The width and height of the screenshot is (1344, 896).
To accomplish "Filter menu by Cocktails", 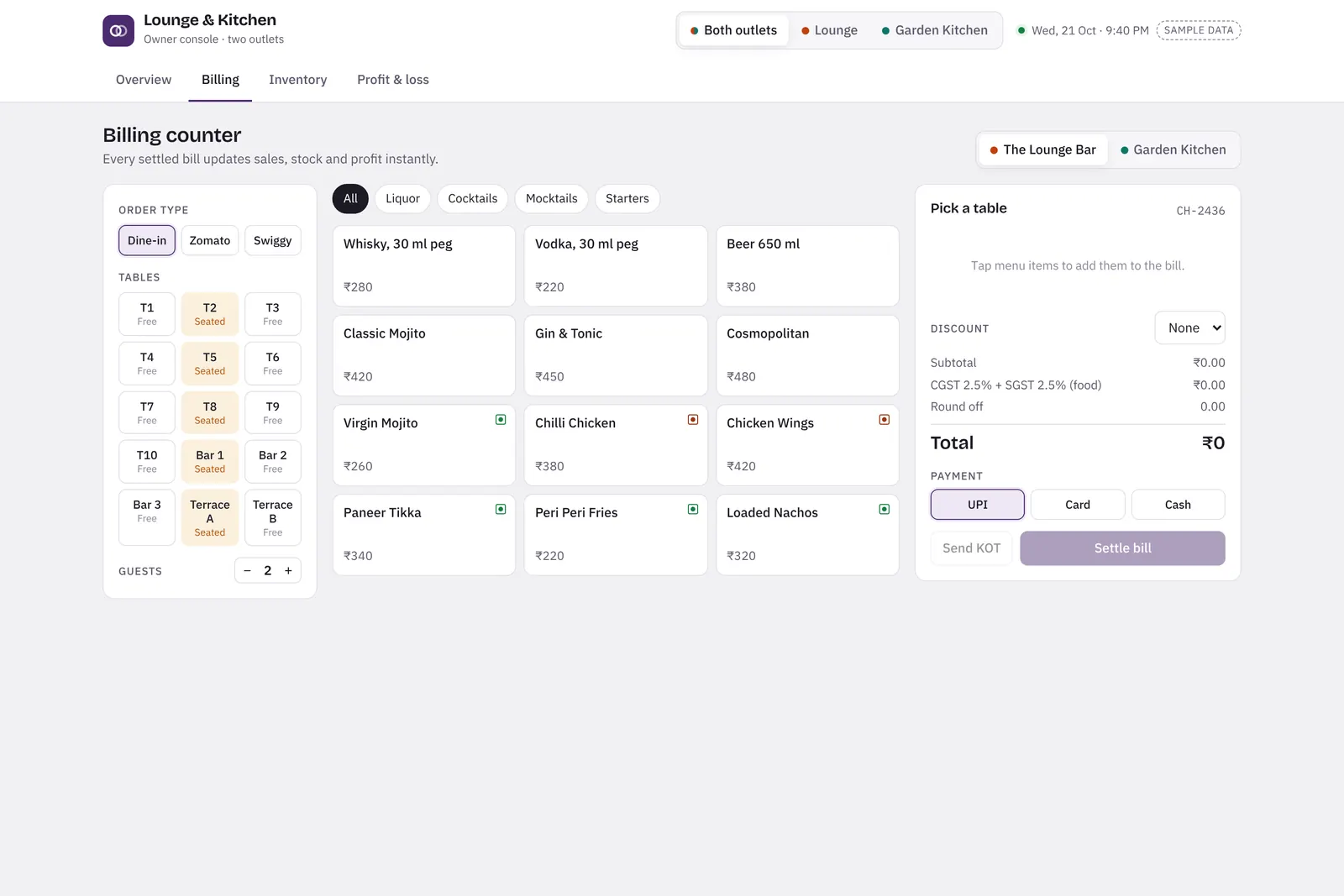I will [473, 199].
